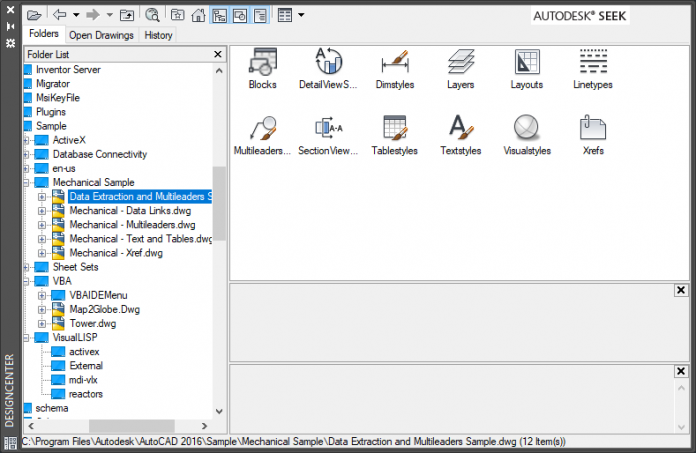Open the Favorites folder icon
This screenshot has height=453, width=696.
click(178, 16)
